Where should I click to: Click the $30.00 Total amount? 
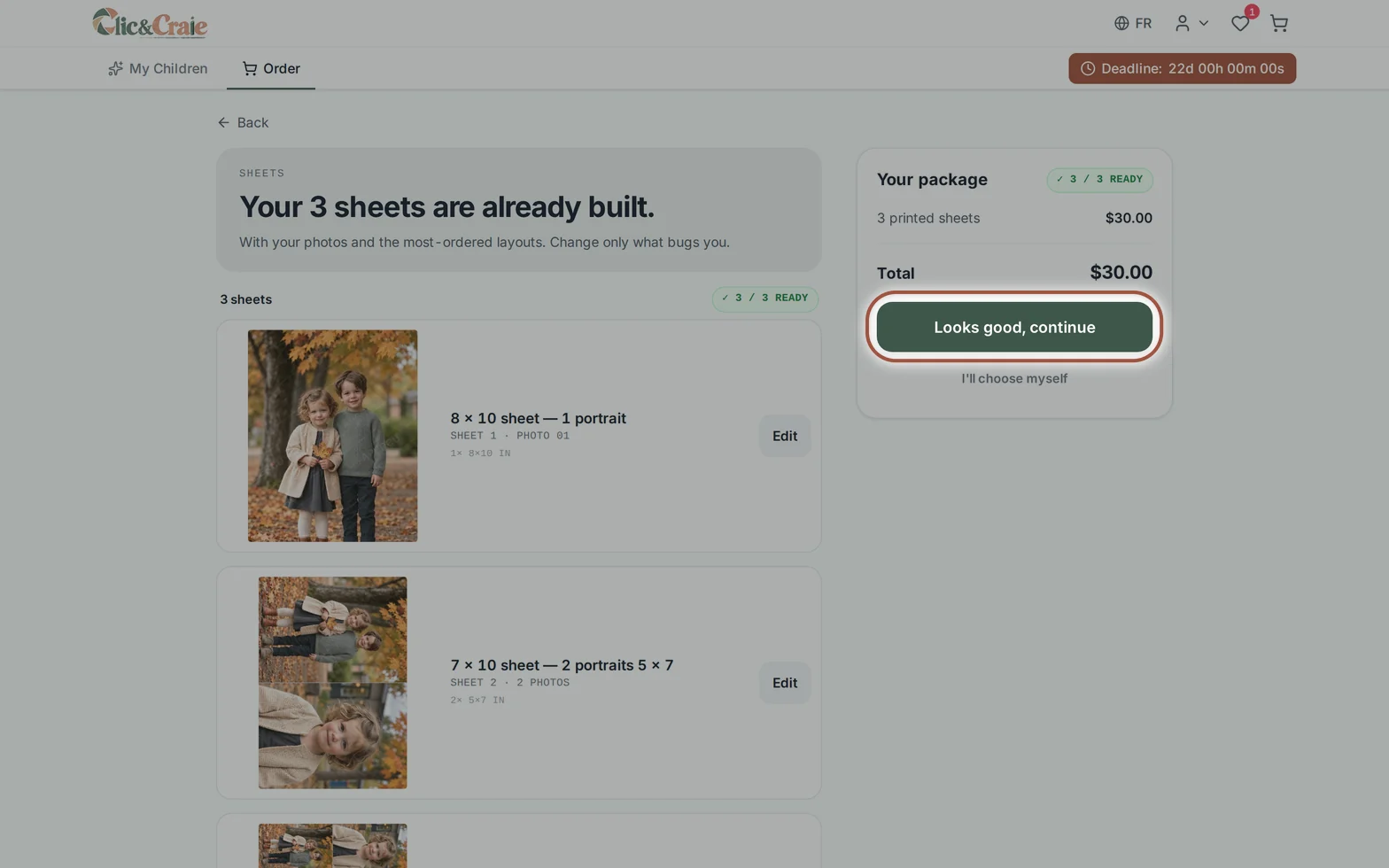pyautogui.click(x=1121, y=273)
